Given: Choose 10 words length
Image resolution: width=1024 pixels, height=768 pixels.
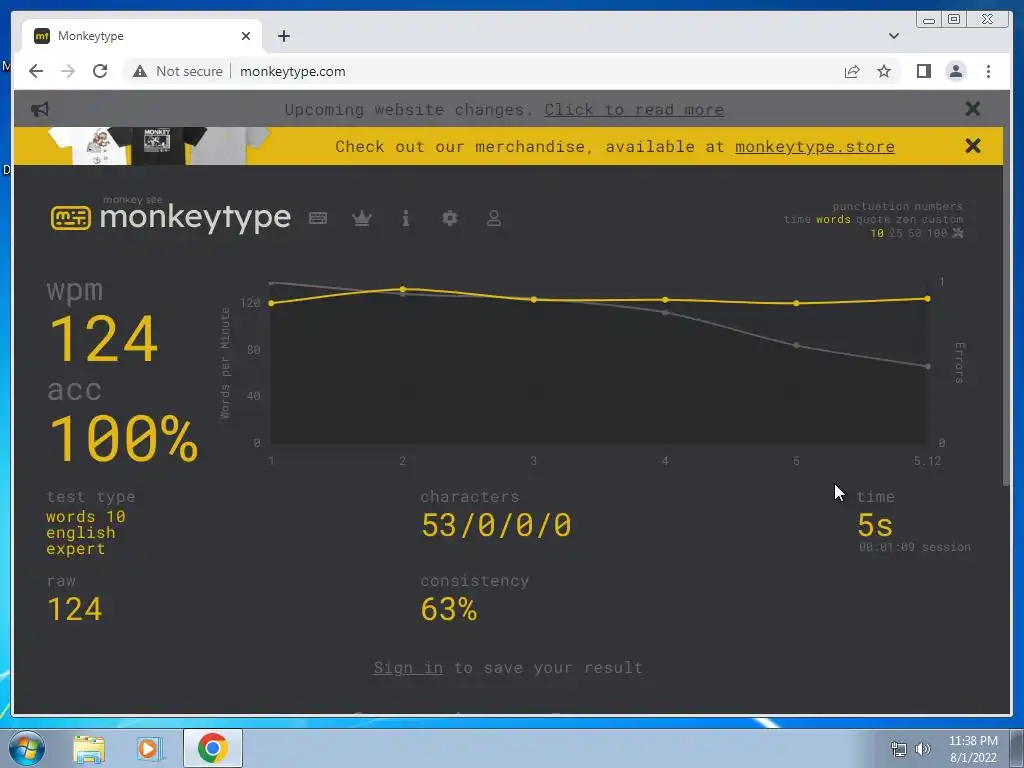Looking at the screenshot, I should tap(877, 233).
